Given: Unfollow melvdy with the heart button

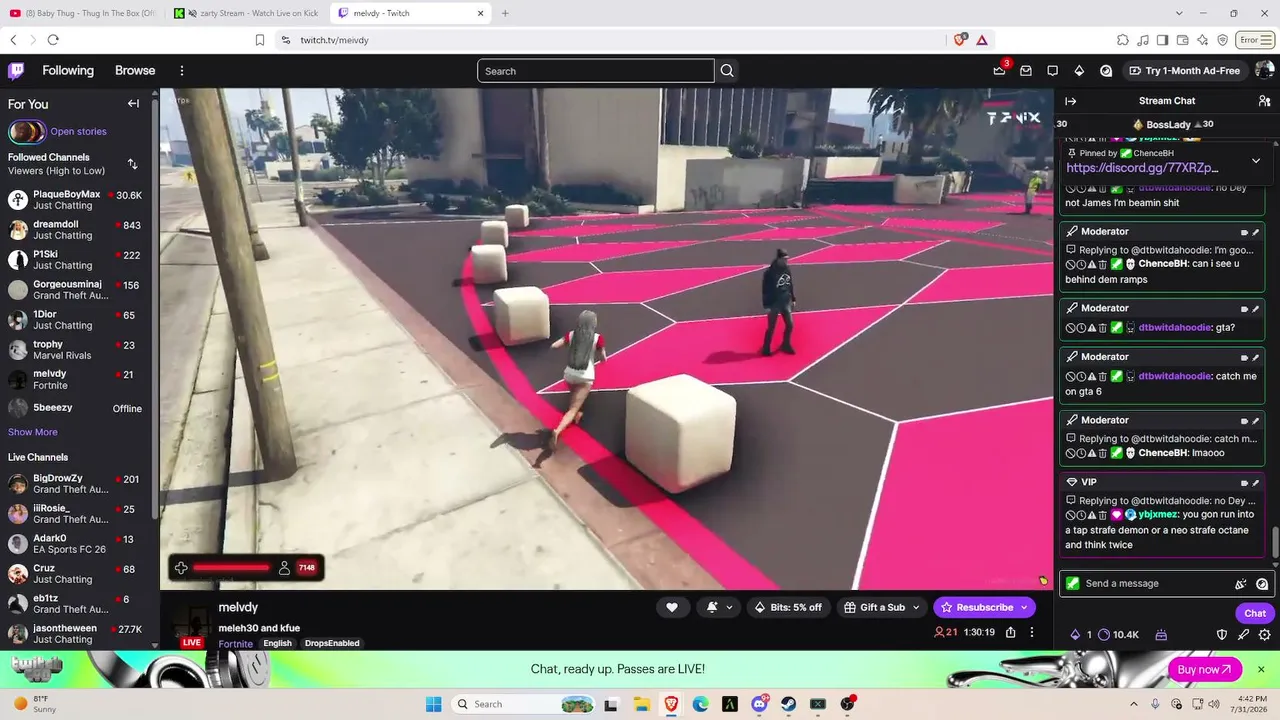Looking at the screenshot, I should [672, 607].
